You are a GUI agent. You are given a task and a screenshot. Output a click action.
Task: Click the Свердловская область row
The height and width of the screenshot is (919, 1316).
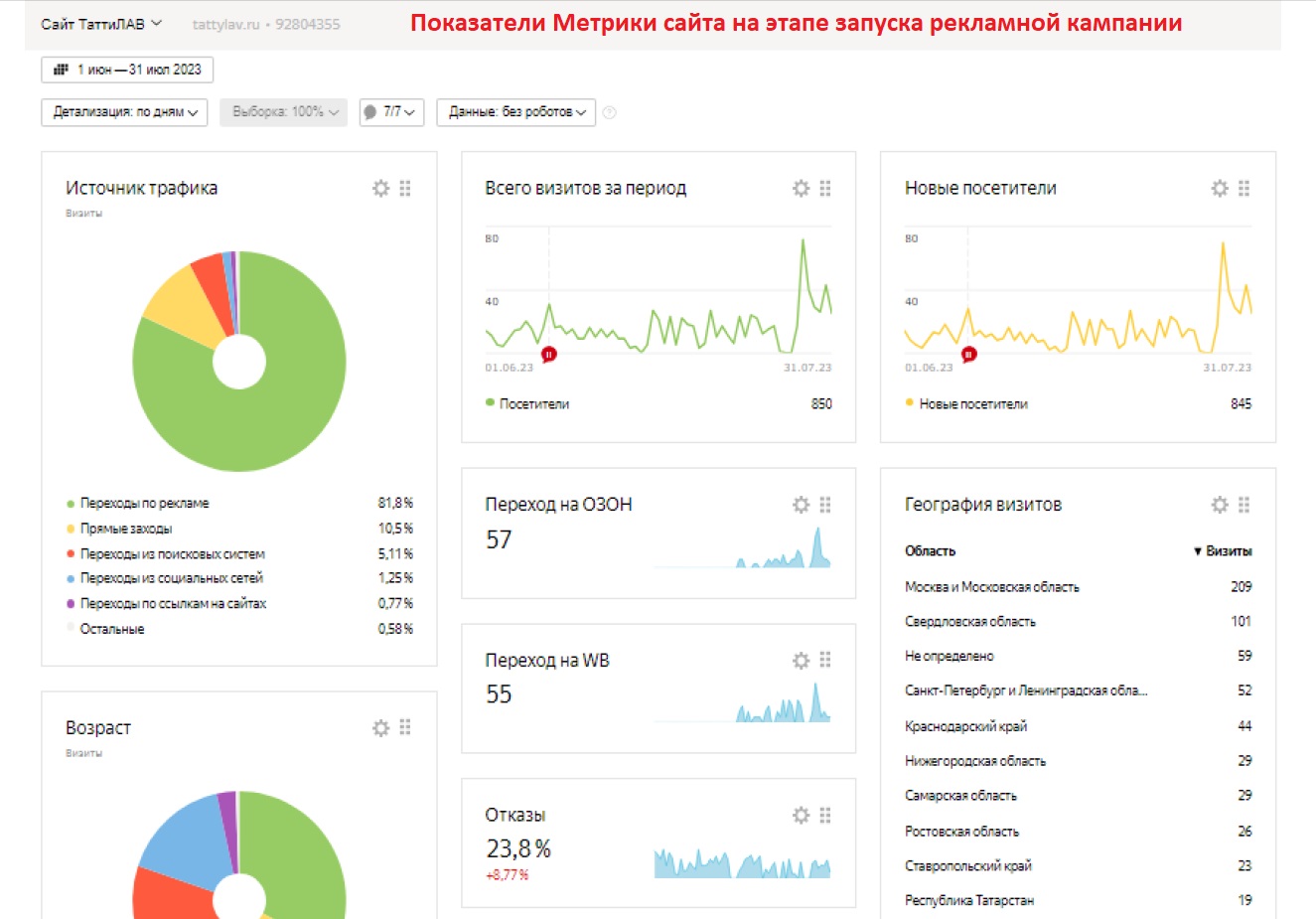(1078, 622)
